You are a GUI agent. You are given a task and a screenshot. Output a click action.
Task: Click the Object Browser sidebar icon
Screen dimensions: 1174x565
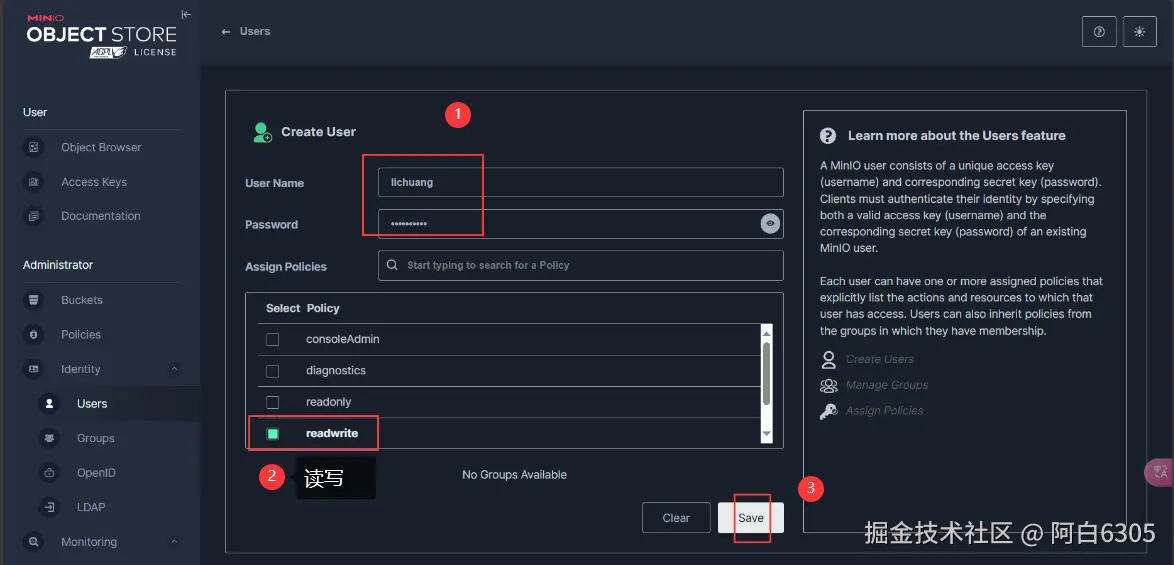[x=34, y=147]
